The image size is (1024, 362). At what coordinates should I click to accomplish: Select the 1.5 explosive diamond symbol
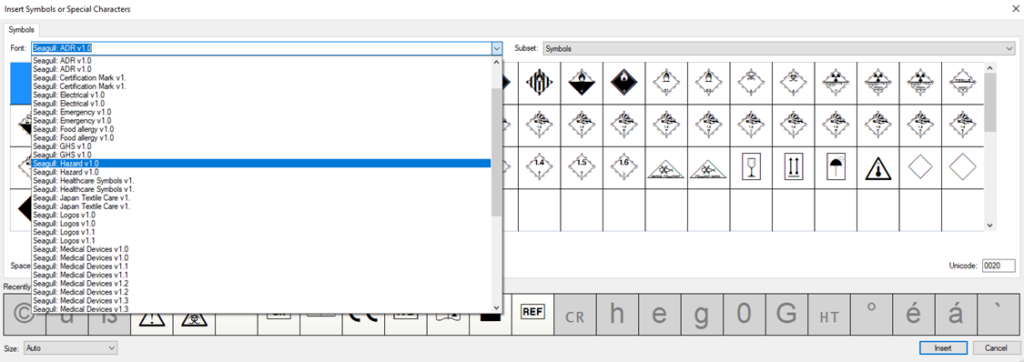(x=581, y=168)
